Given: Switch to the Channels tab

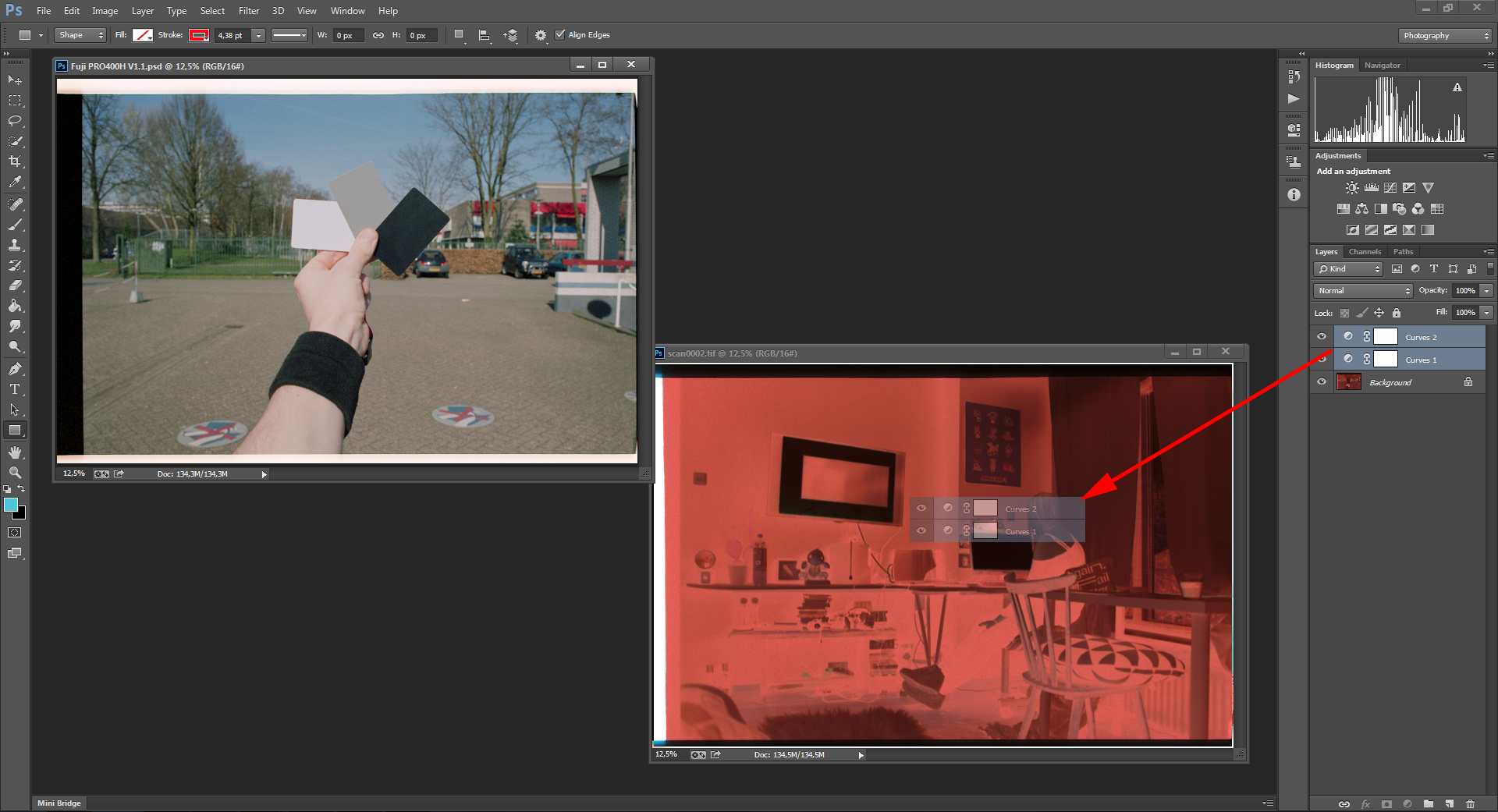Looking at the screenshot, I should point(1365,251).
